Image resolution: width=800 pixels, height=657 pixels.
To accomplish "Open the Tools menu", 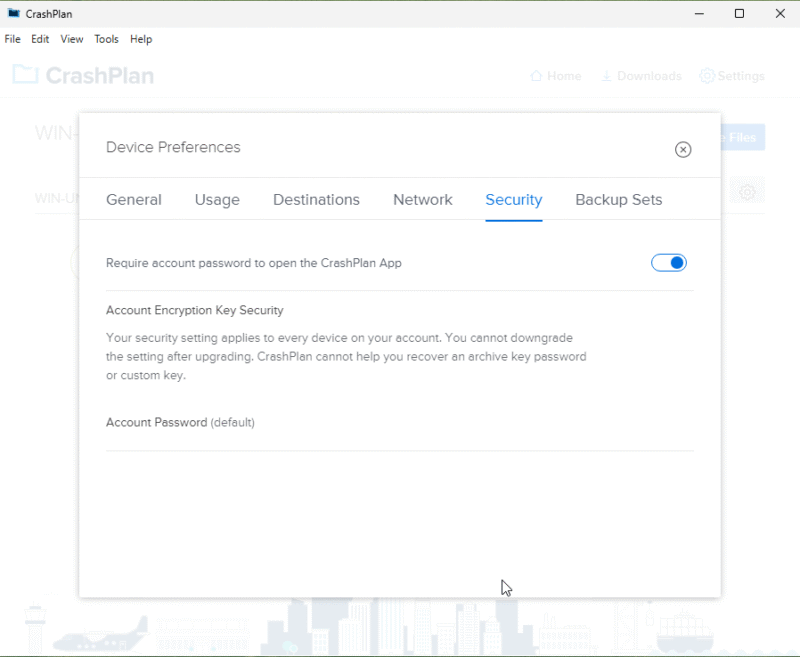I will click(106, 39).
